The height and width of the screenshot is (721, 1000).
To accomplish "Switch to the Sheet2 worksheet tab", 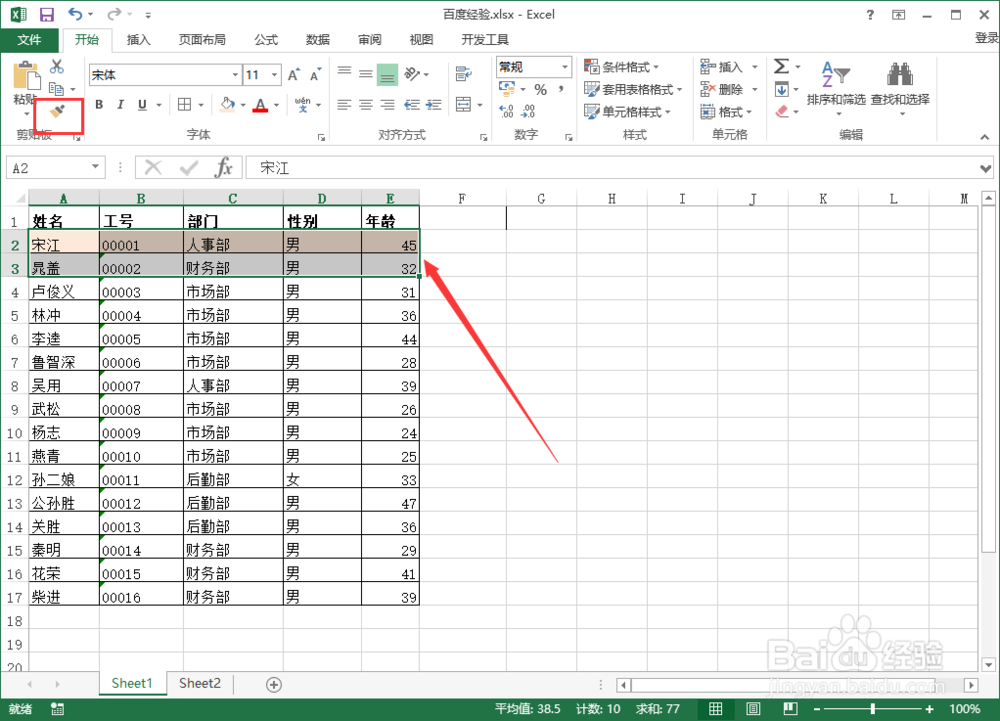I will (x=200, y=683).
